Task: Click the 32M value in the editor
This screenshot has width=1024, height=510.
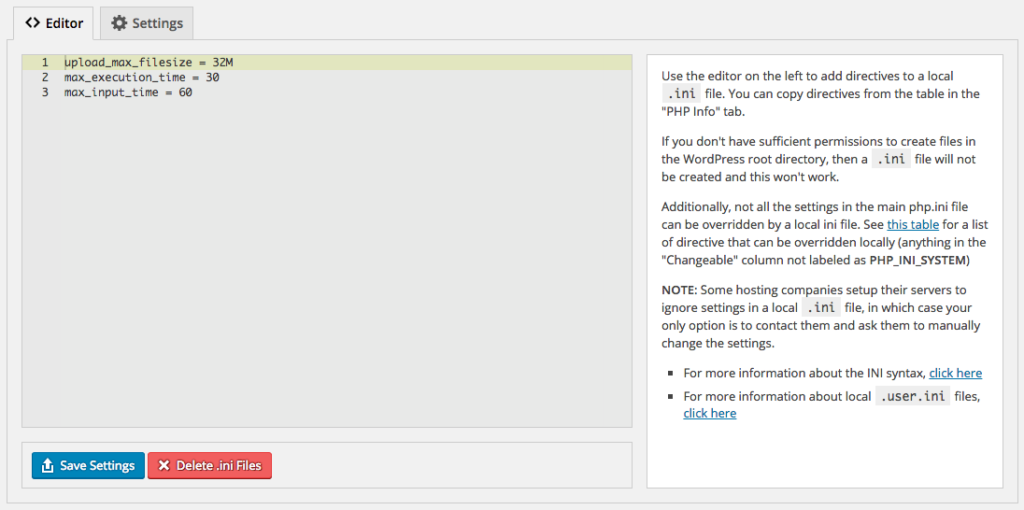Action: [222, 62]
